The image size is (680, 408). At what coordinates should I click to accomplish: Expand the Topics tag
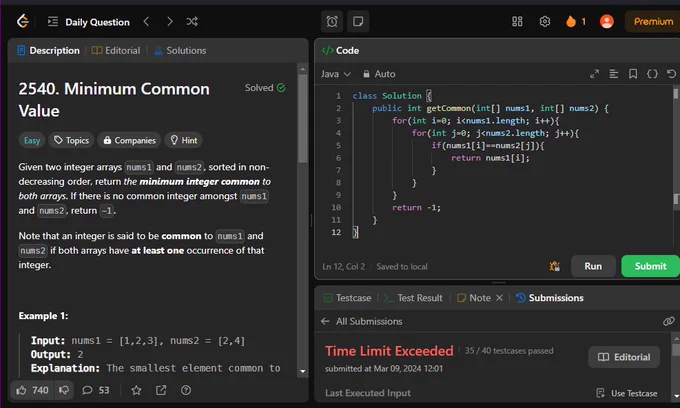(x=72, y=140)
